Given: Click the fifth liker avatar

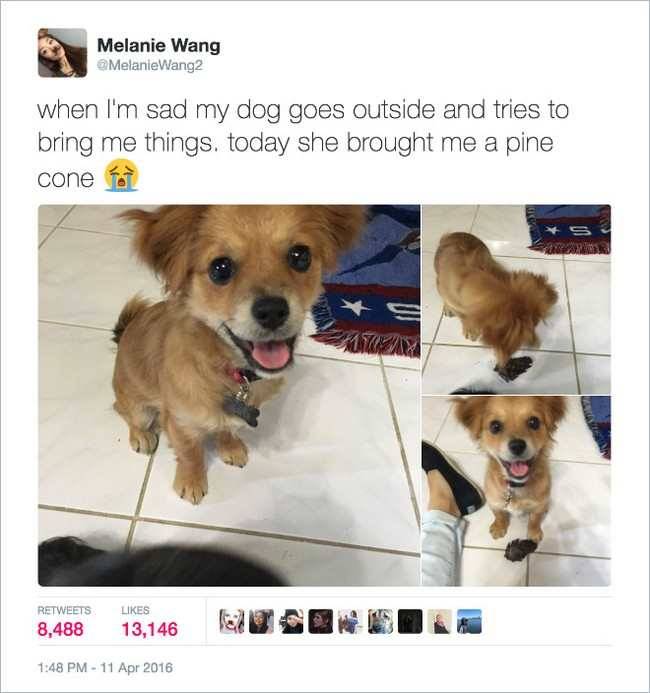Looking at the screenshot, I should 350,621.
